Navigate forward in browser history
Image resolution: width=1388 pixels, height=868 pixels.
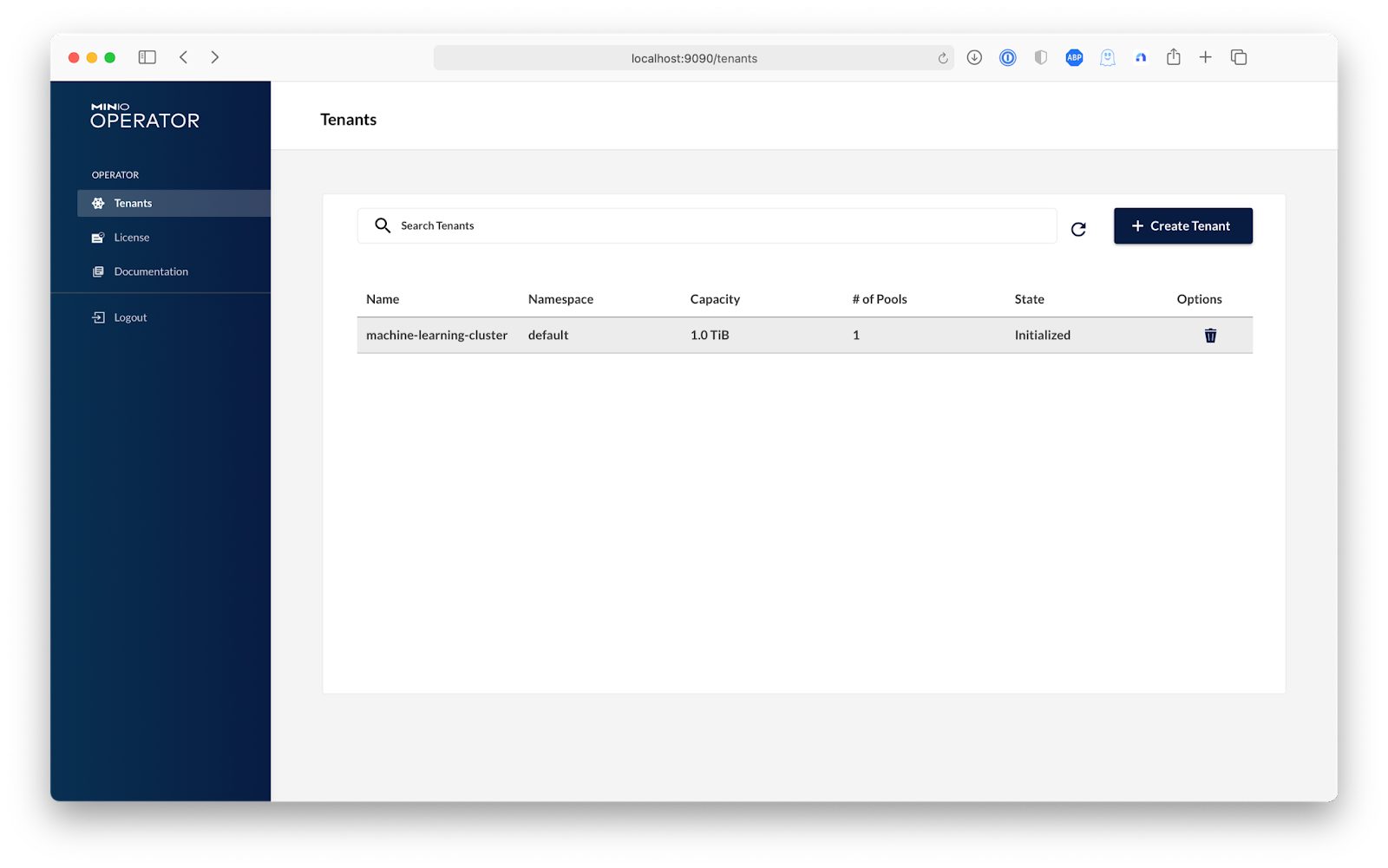tap(214, 57)
